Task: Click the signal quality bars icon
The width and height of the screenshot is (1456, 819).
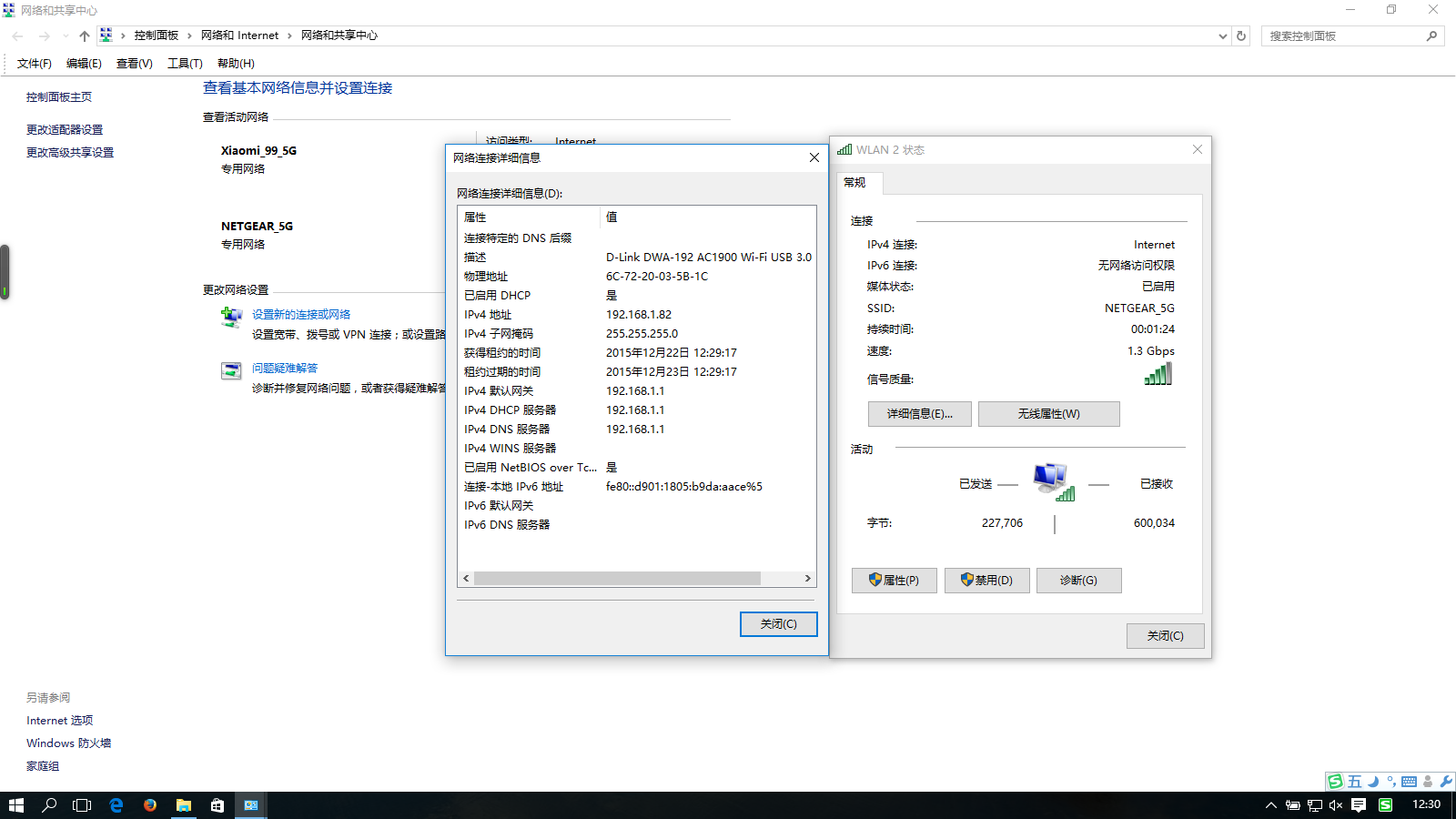Action: (x=1158, y=374)
